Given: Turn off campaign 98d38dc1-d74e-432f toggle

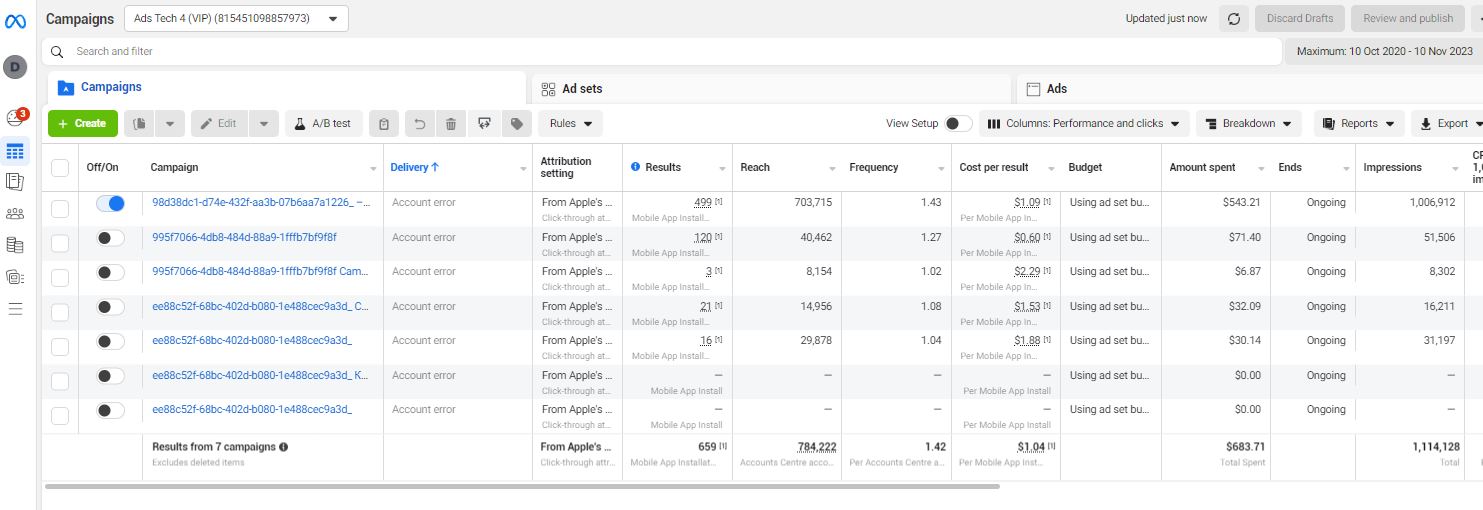Looking at the screenshot, I should pyautogui.click(x=111, y=203).
